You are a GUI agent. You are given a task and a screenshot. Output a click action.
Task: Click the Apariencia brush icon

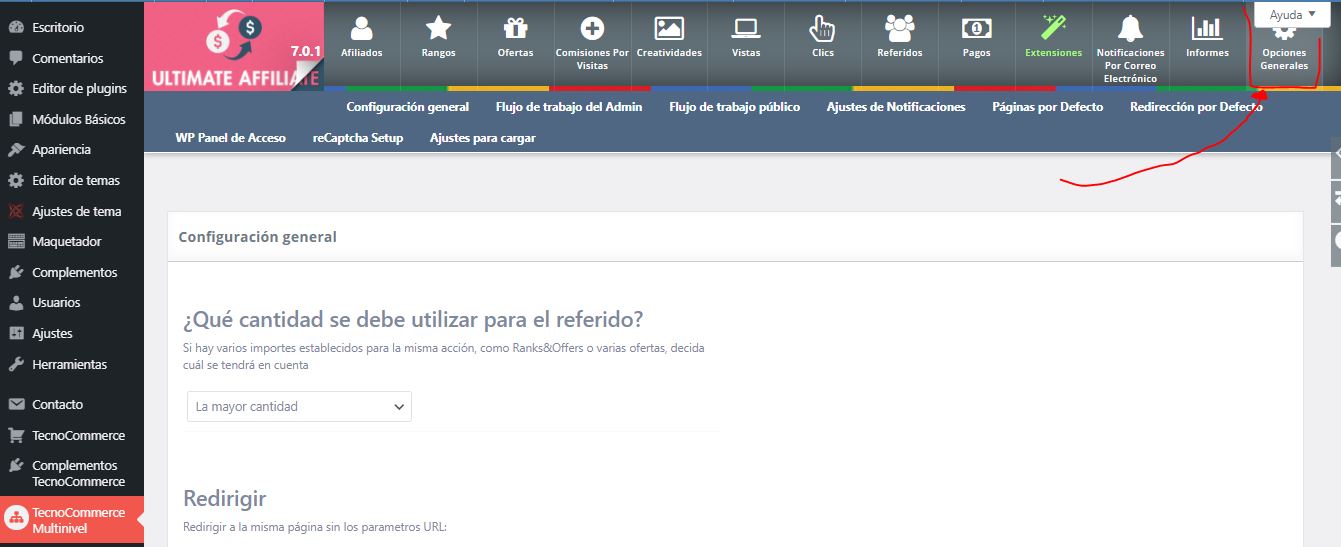pyautogui.click(x=16, y=149)
